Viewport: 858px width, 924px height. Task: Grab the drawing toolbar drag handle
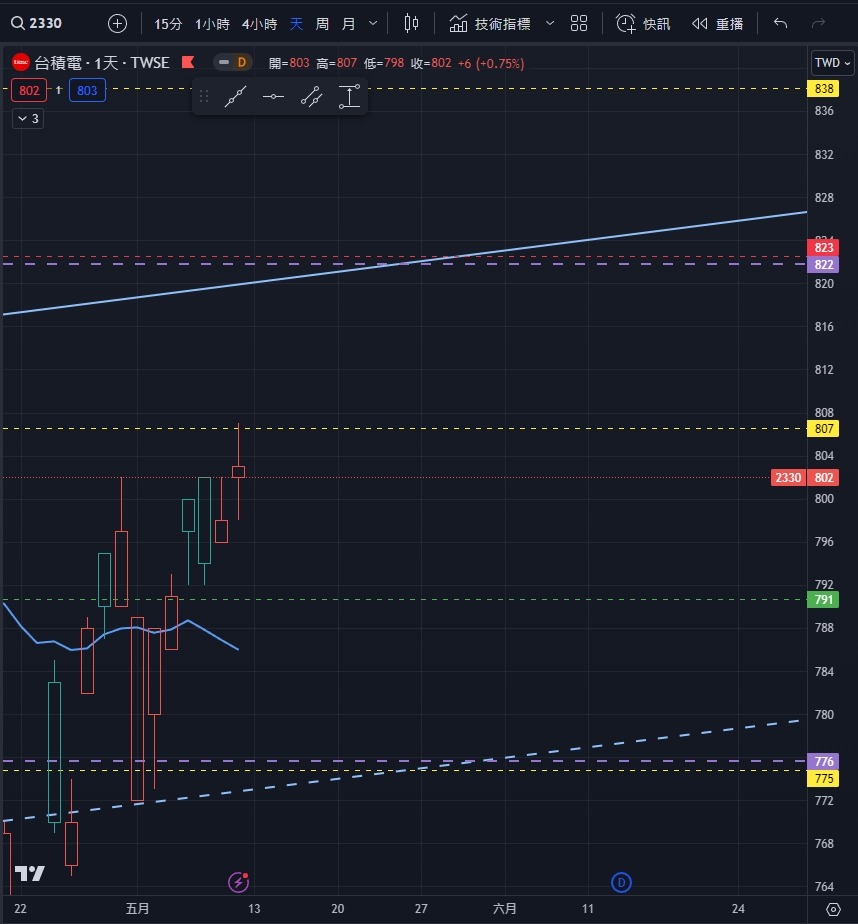click(204, 96)
